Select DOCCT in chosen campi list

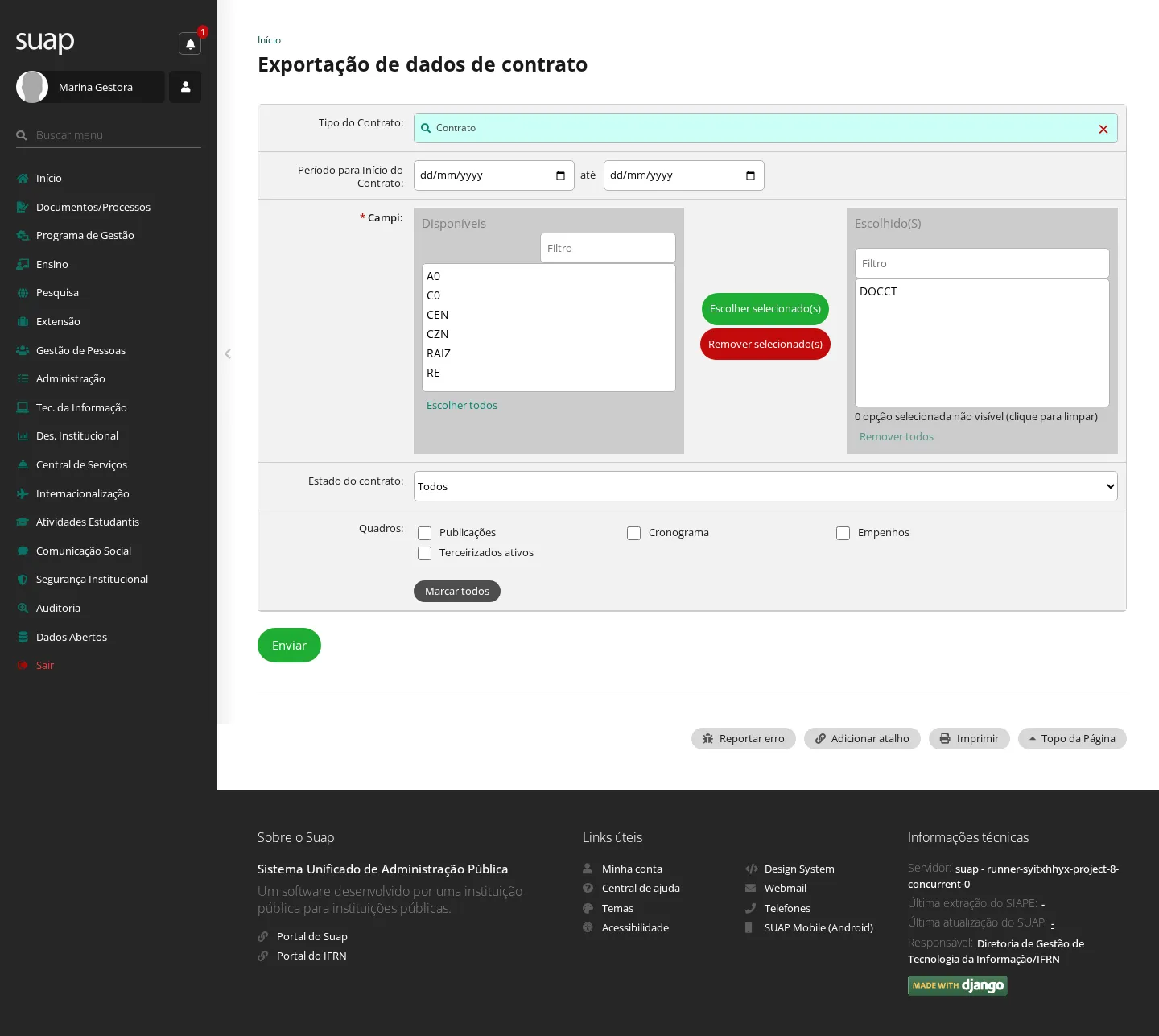click(982, 291)
